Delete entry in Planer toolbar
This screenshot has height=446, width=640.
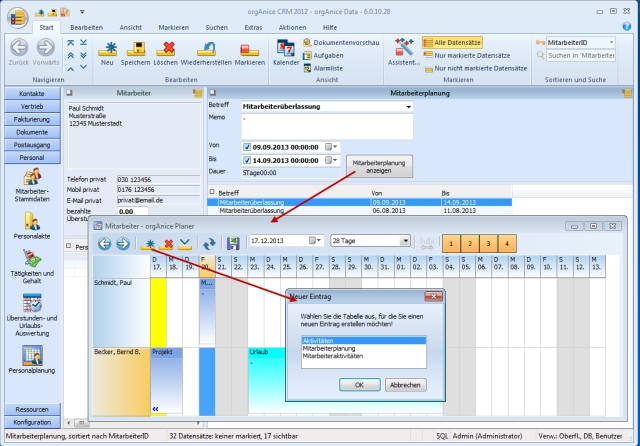(x=167, y=244)
